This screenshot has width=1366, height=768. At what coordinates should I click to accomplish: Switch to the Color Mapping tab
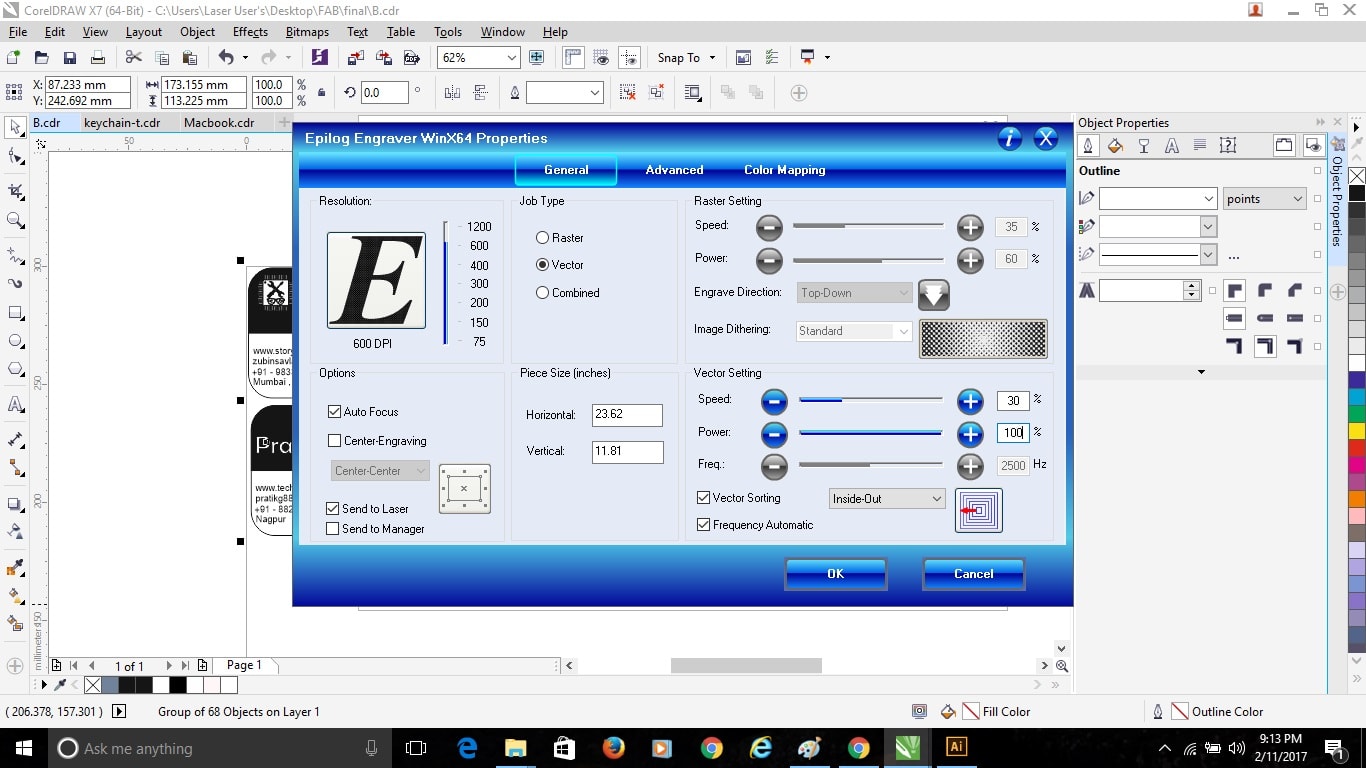click(x=785, y=170)
